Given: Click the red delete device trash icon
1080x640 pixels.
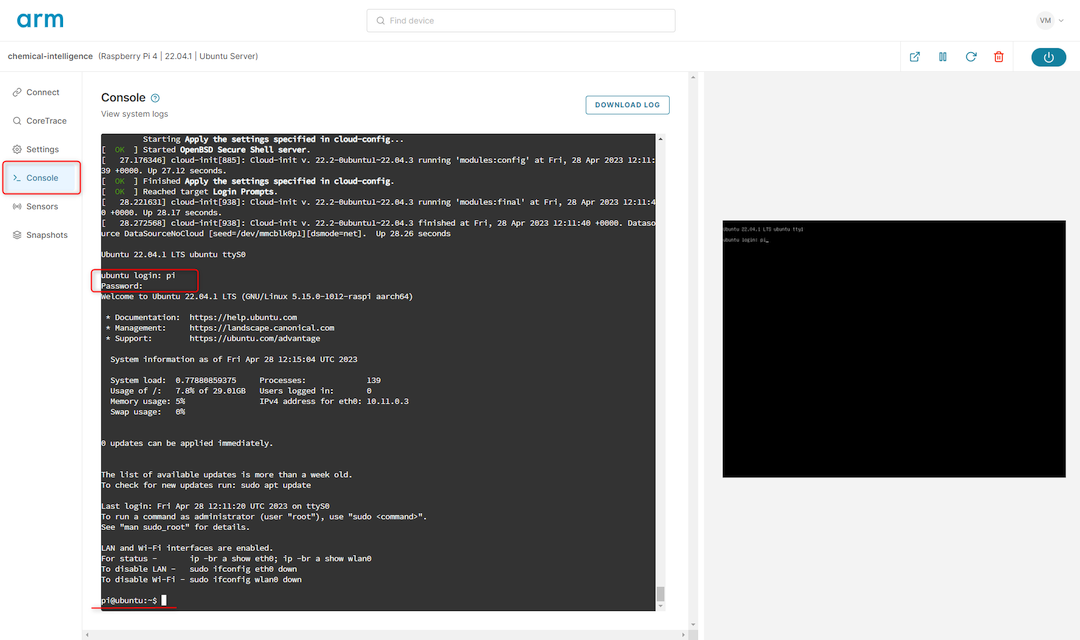Looking at the screenshot, I should (x=998, y=57).
